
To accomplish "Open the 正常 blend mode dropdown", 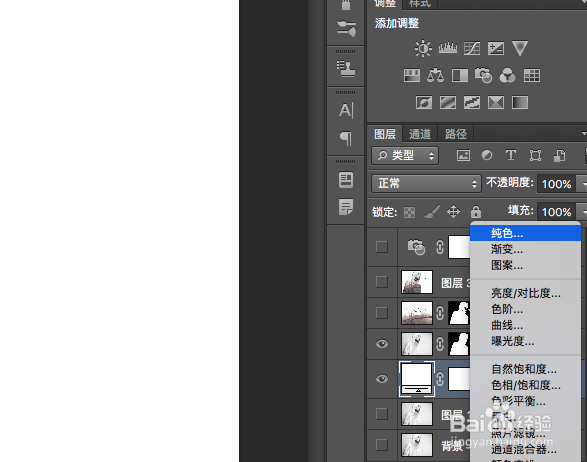I will point(426,183).
